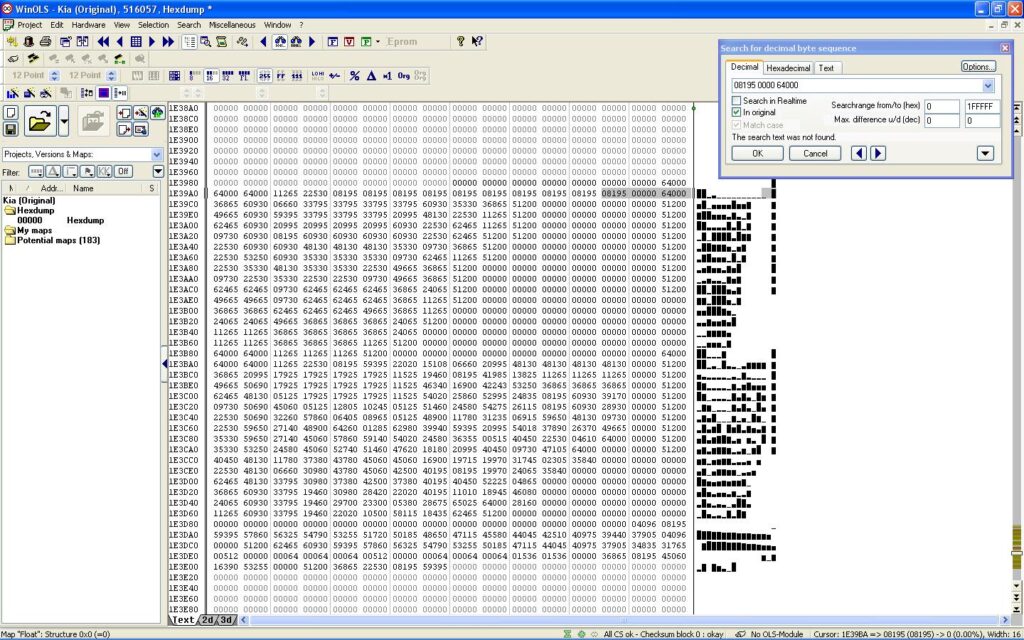Click the solid blue square toolbar icon

[x=103, y=93]
